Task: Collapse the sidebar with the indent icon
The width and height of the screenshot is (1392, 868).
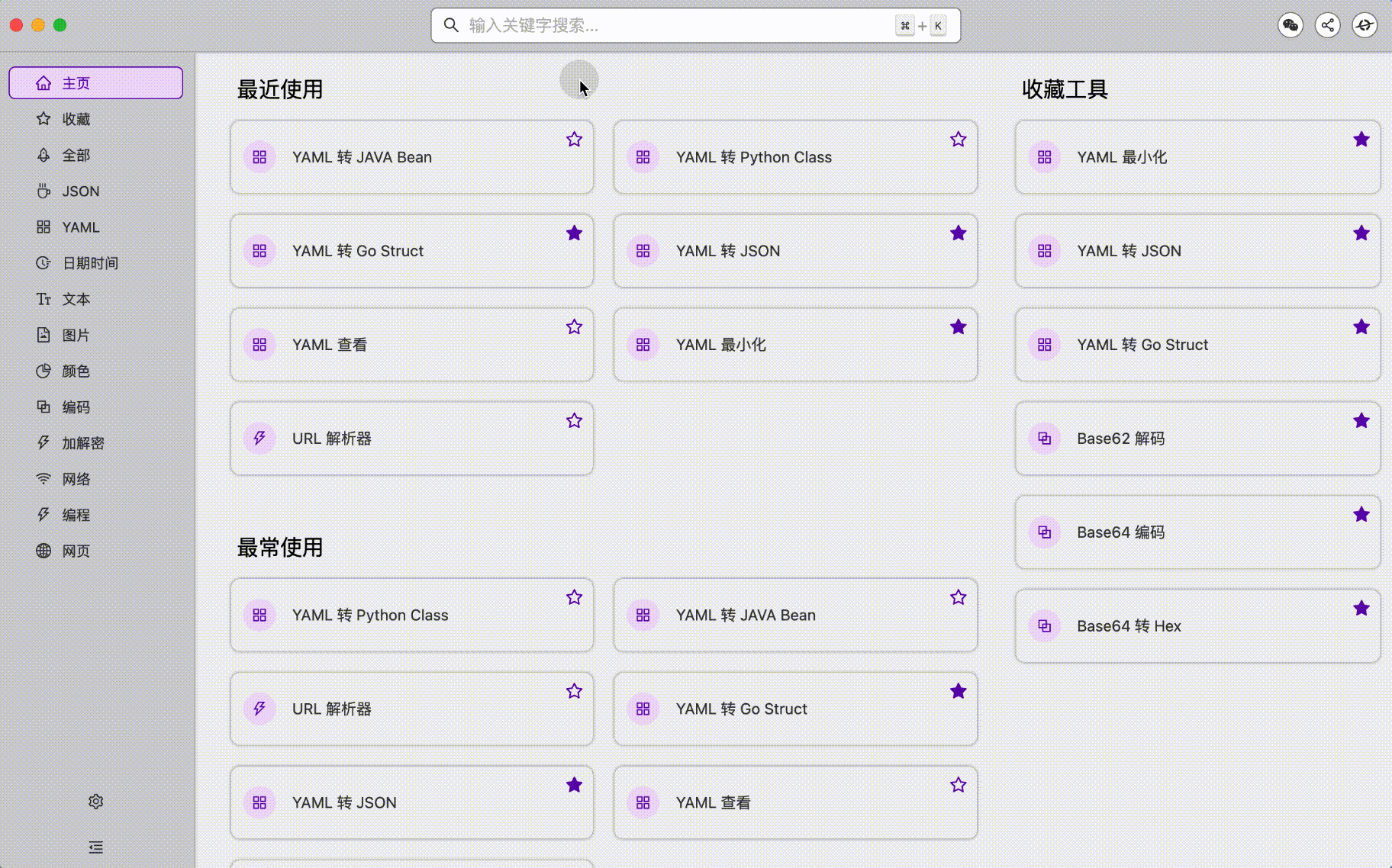Action: 95,847
